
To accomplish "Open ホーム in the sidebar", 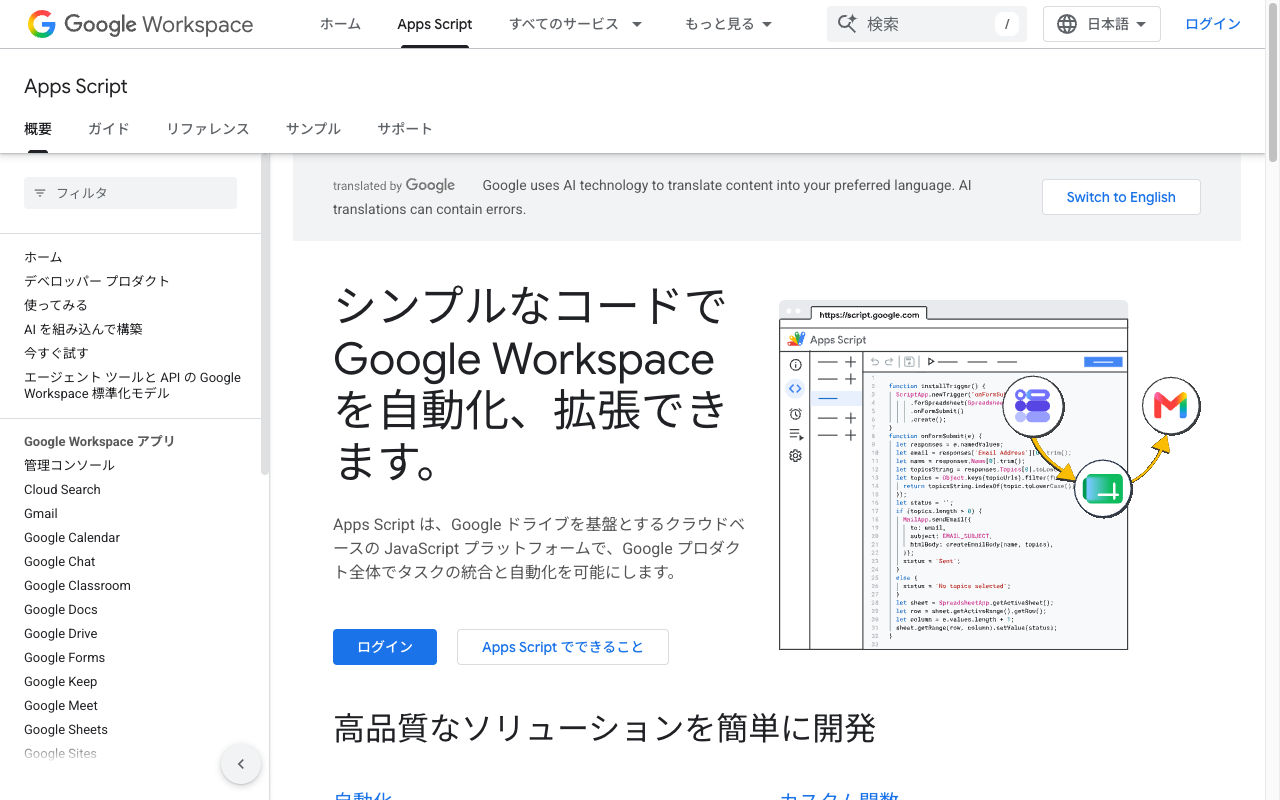I will (x=43, y=257).
